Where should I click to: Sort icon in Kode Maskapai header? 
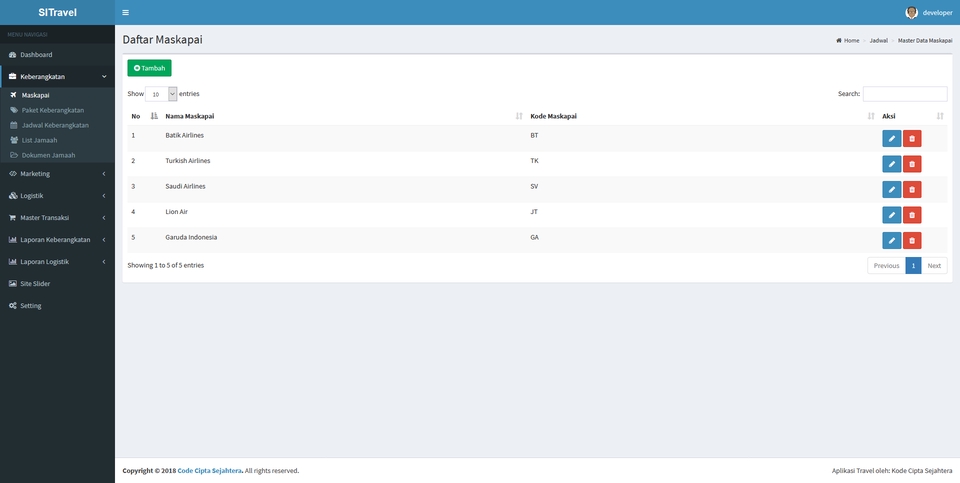pos(871,116)
